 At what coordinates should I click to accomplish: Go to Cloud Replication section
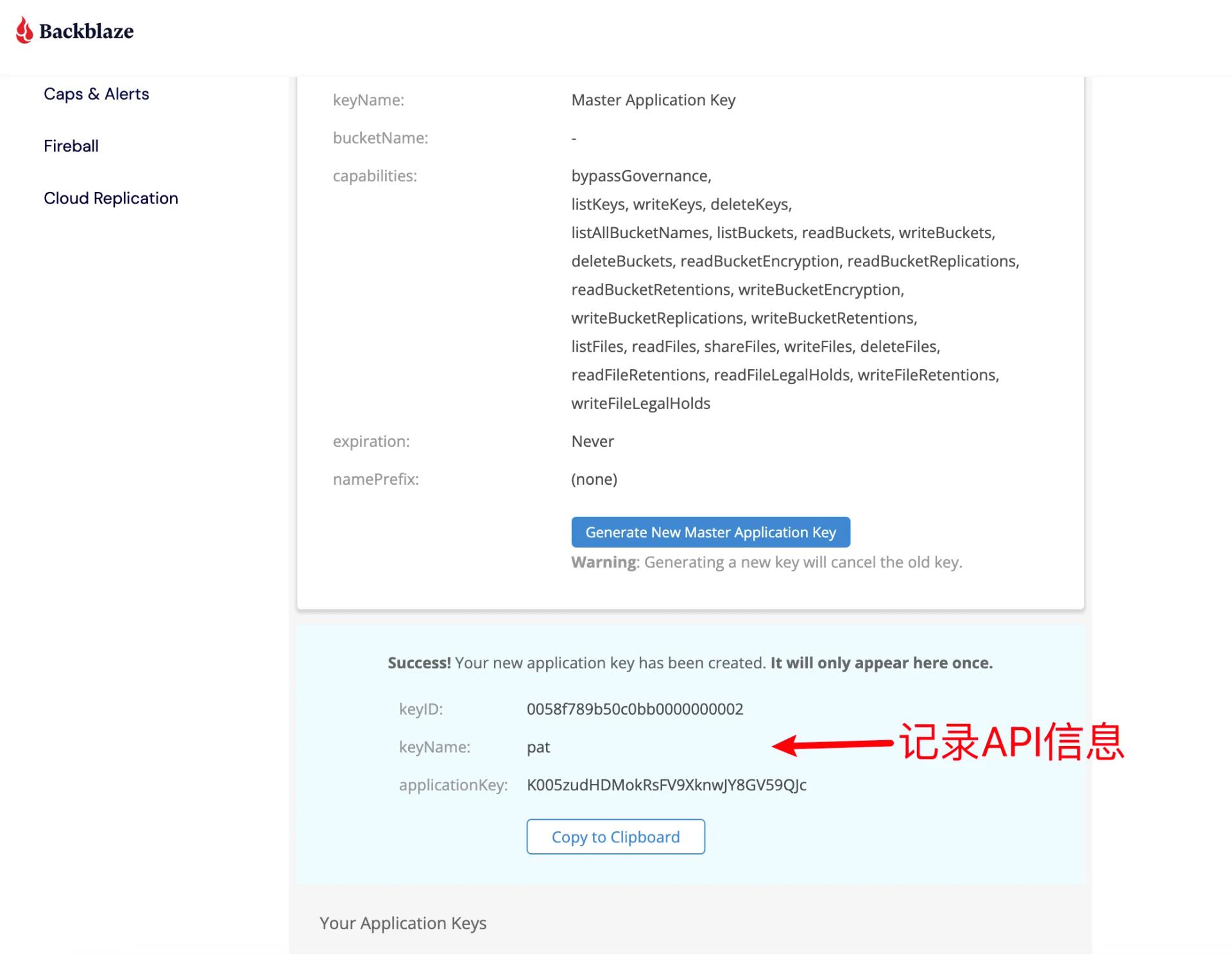coord(111,198)
